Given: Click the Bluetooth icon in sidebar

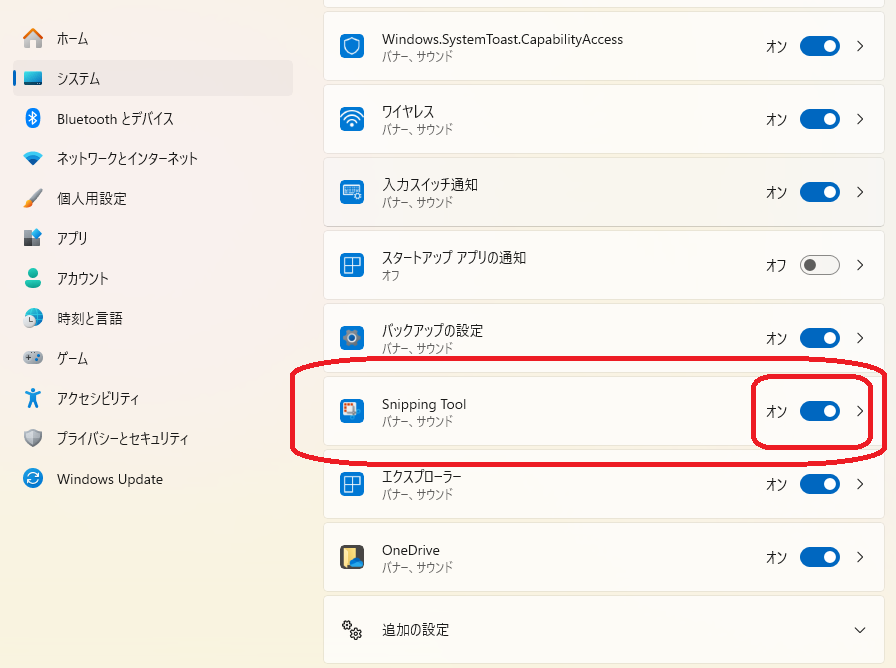Looking at the screenshot, I should click(33, 118).
